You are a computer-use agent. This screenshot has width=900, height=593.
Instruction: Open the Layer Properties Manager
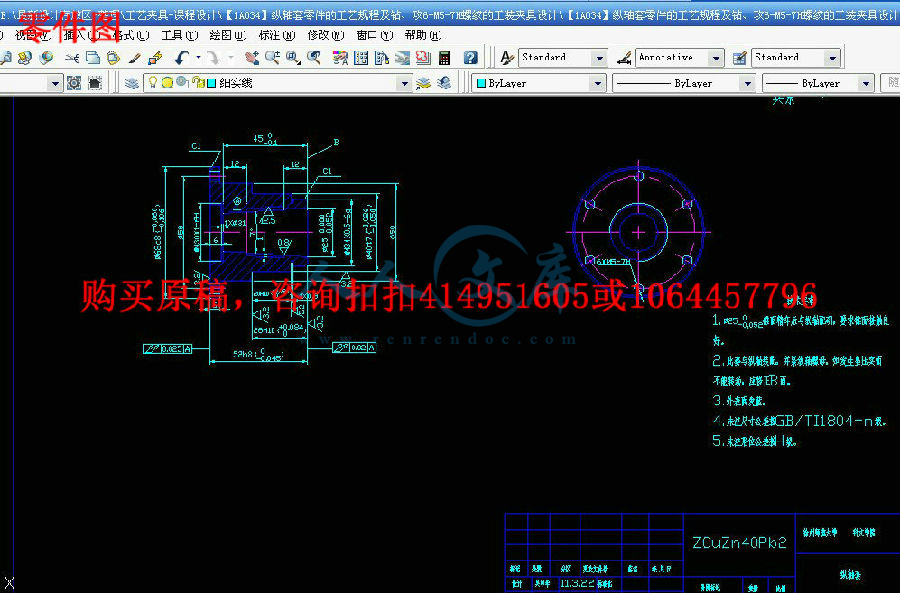click(x=132, y=83)
